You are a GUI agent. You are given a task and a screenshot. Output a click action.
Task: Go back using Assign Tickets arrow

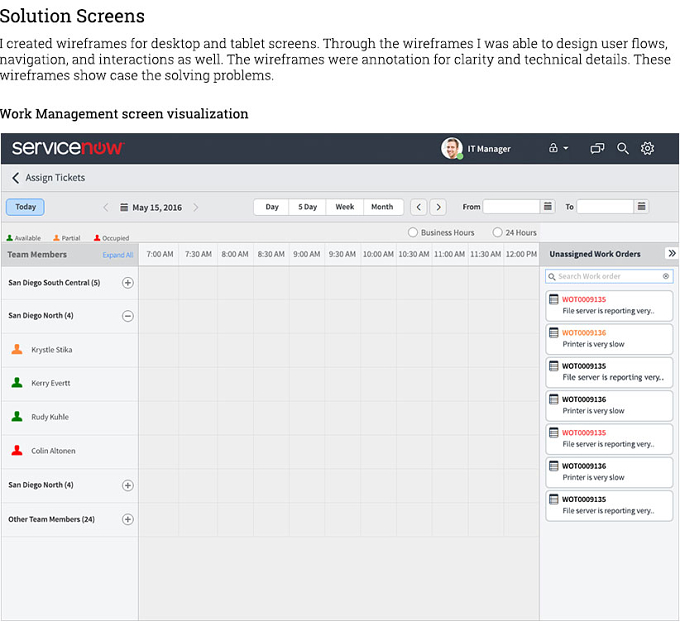pyautogui.click(x=16, y=177)
